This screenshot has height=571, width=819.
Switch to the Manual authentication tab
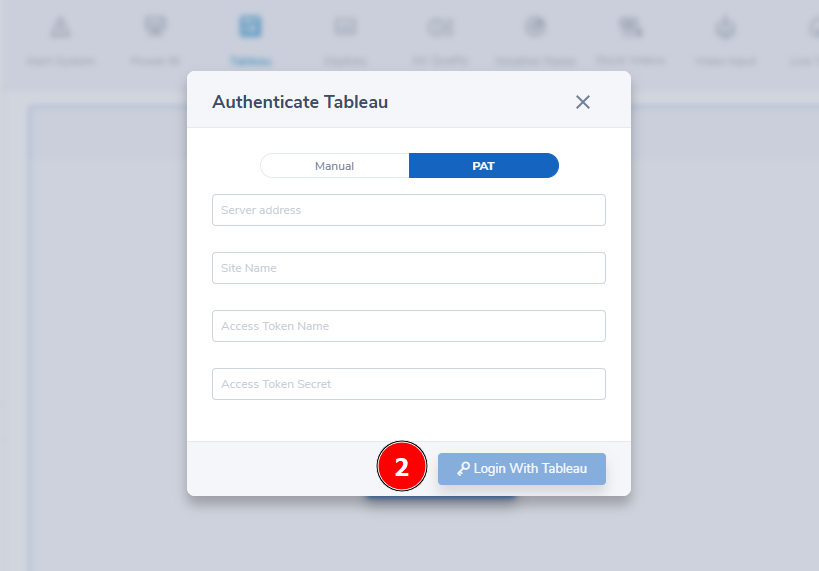[334, 166]
